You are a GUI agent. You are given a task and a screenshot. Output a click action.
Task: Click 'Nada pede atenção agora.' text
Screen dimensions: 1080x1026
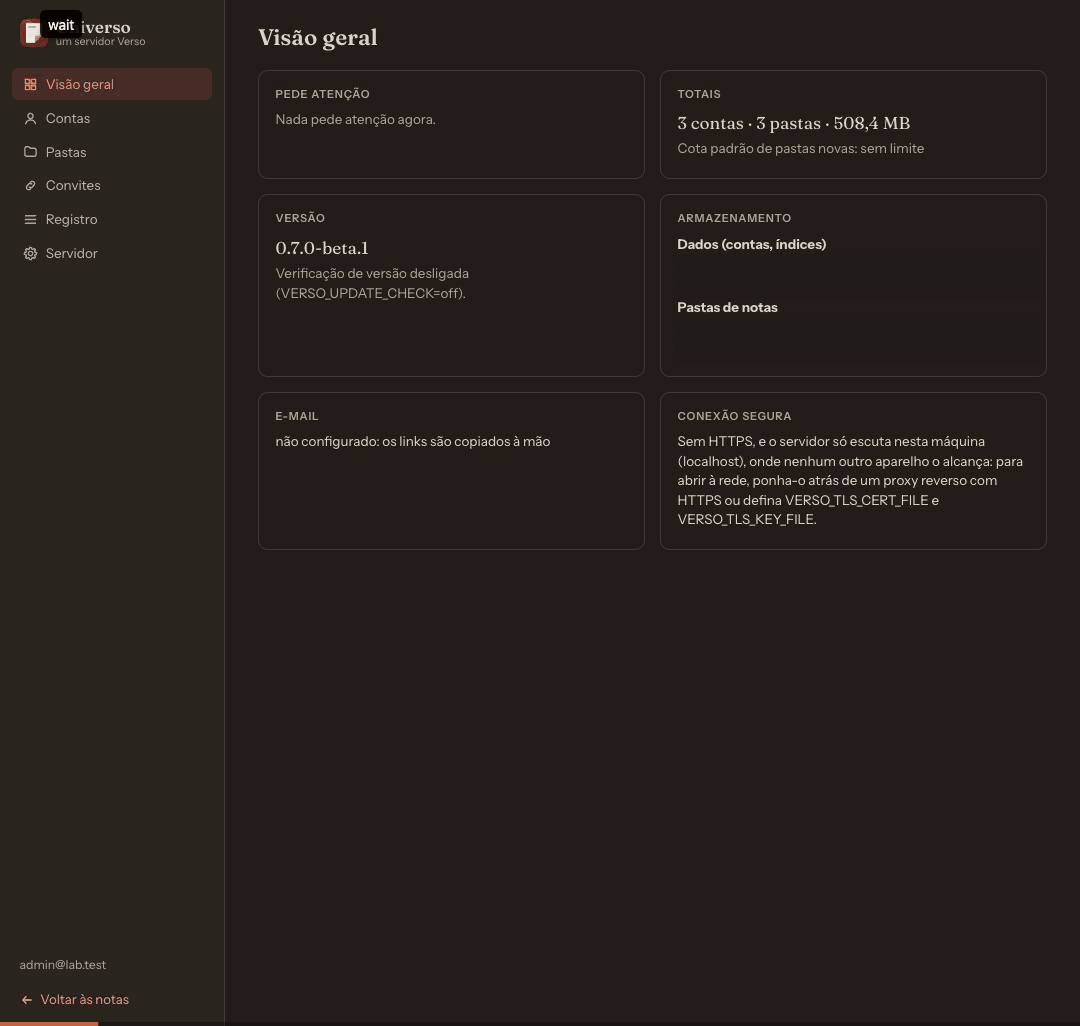click(x=355, y=120)
